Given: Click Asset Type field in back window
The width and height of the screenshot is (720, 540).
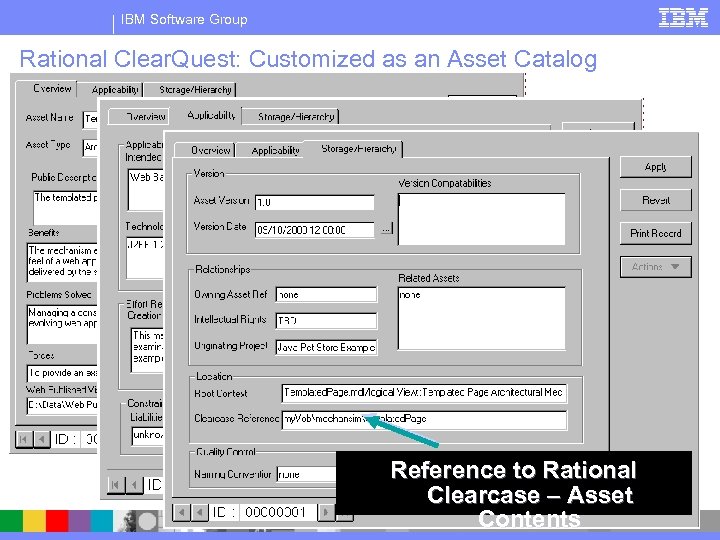Looking at the screenshot, I should [90, 147].
